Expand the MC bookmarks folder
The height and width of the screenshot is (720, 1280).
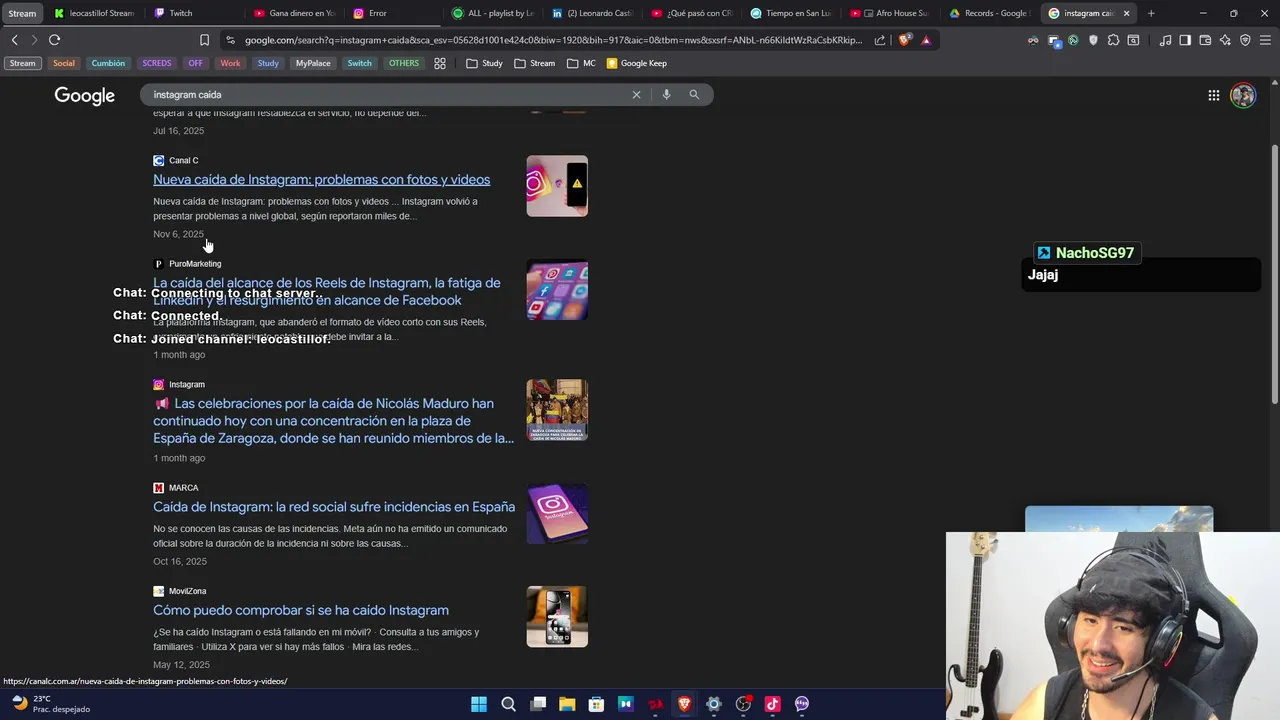581,63
